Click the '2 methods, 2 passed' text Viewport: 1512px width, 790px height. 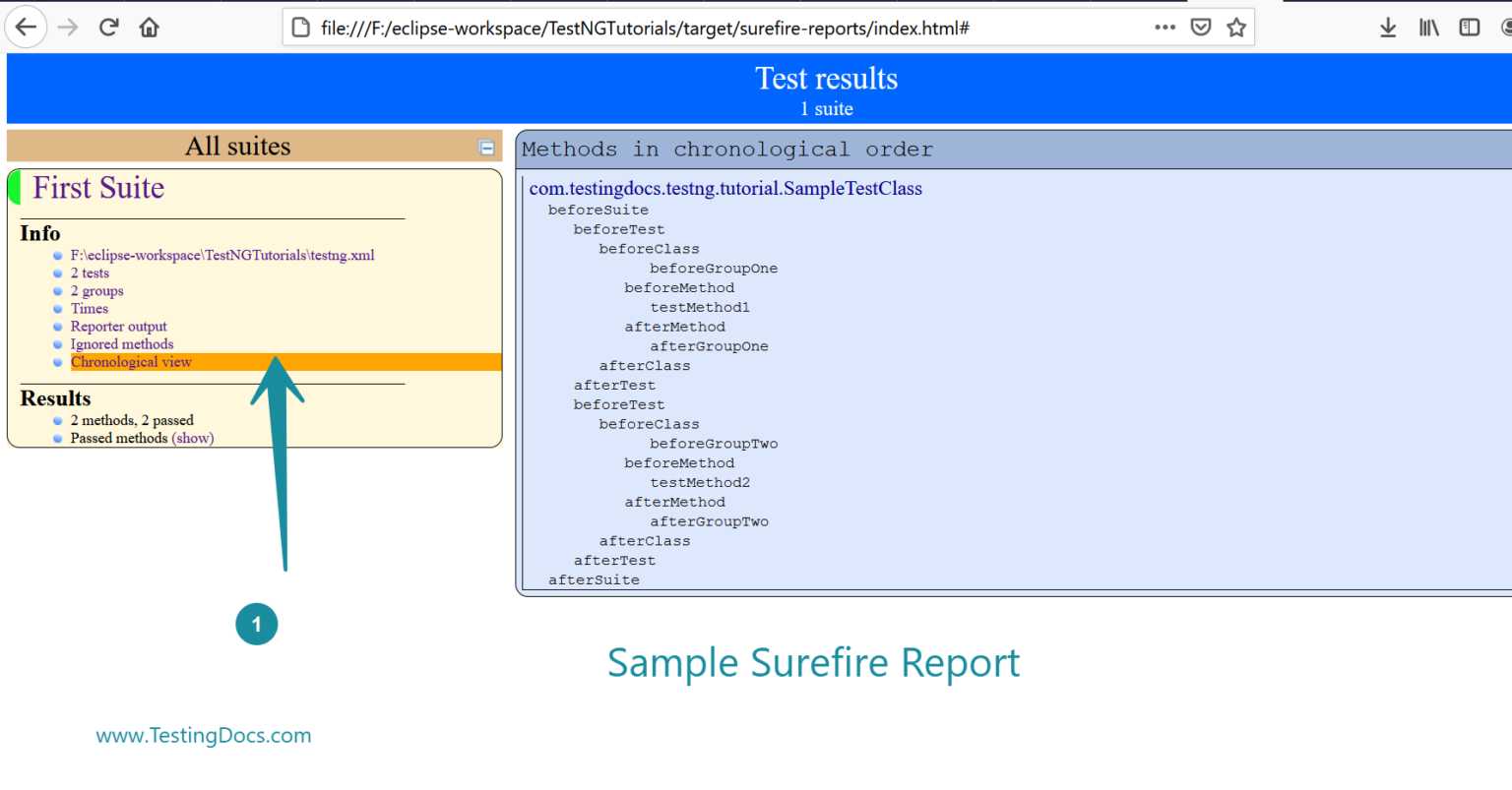click(132, 420)
